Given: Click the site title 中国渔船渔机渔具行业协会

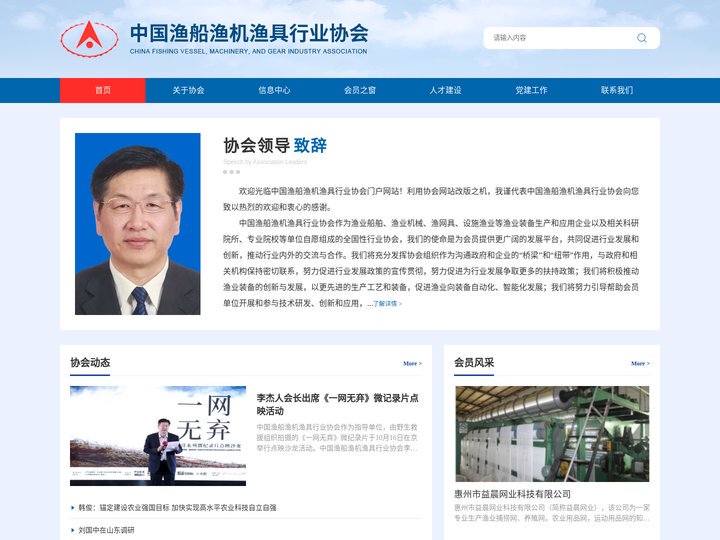Looking at the screenshot, I should 249,33.
